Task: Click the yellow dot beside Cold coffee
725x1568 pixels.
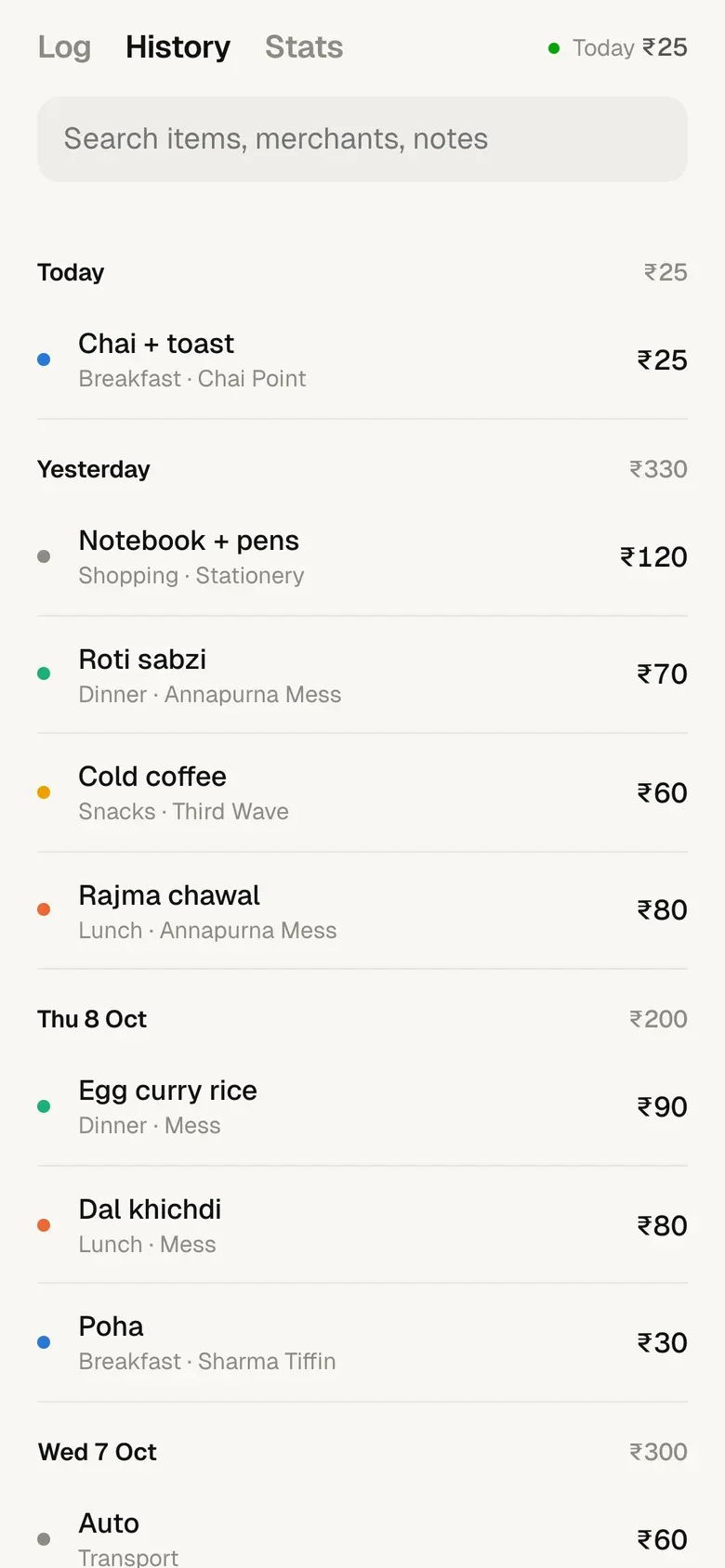Action: pyautogui.click(x=44, y=792)
